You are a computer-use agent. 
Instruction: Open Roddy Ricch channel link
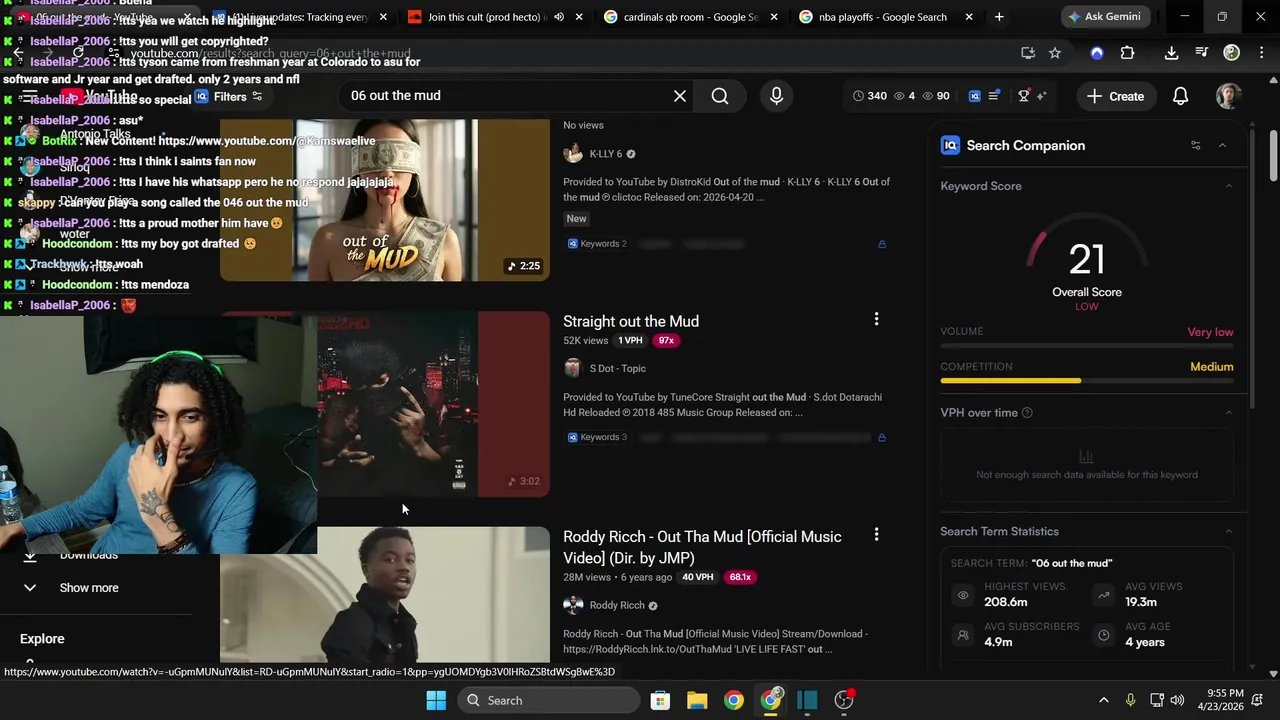pyautogui.click(x=617, y=605)
